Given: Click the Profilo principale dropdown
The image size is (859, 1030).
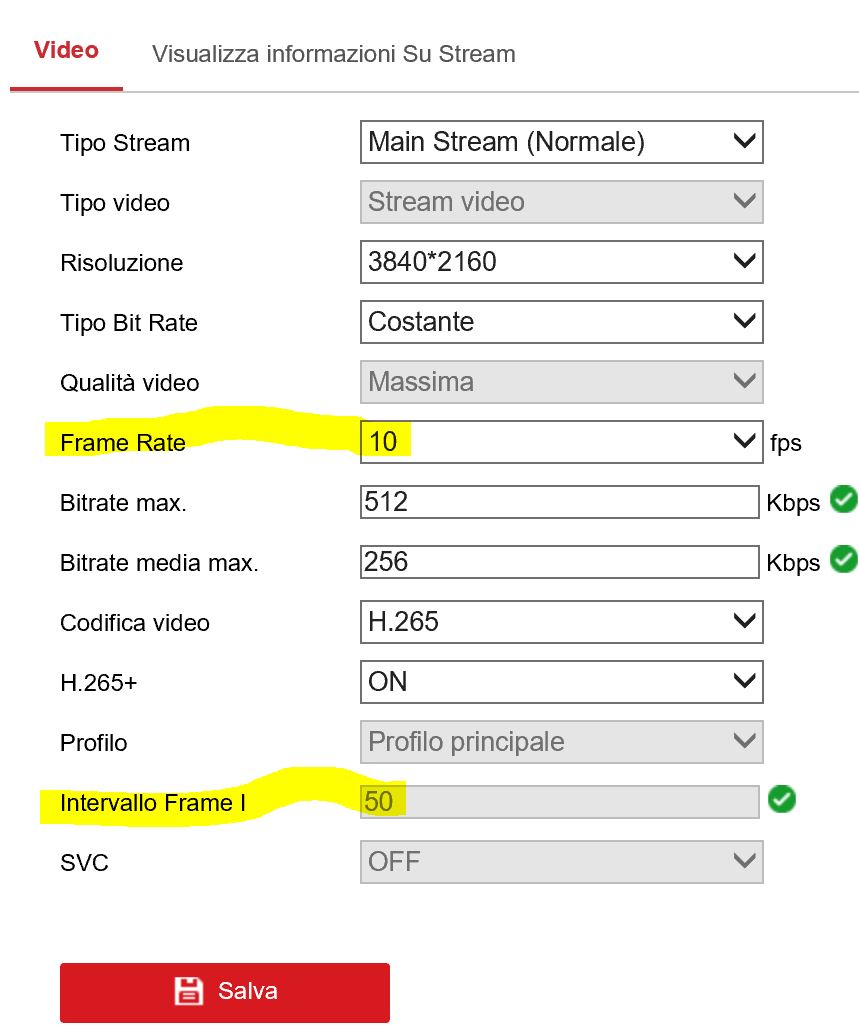Looking at the screenshot, I should click(561, 742).
